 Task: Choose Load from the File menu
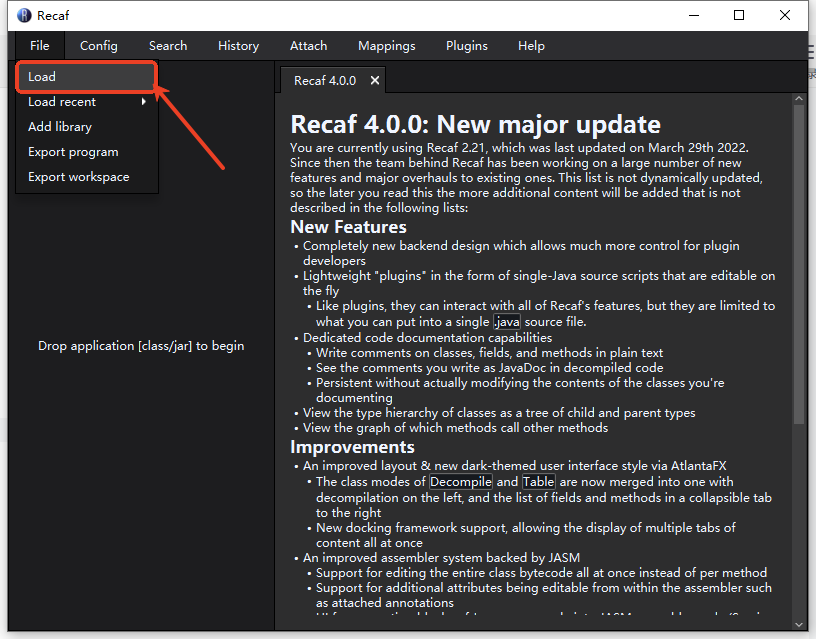click(x=86, y=76)
